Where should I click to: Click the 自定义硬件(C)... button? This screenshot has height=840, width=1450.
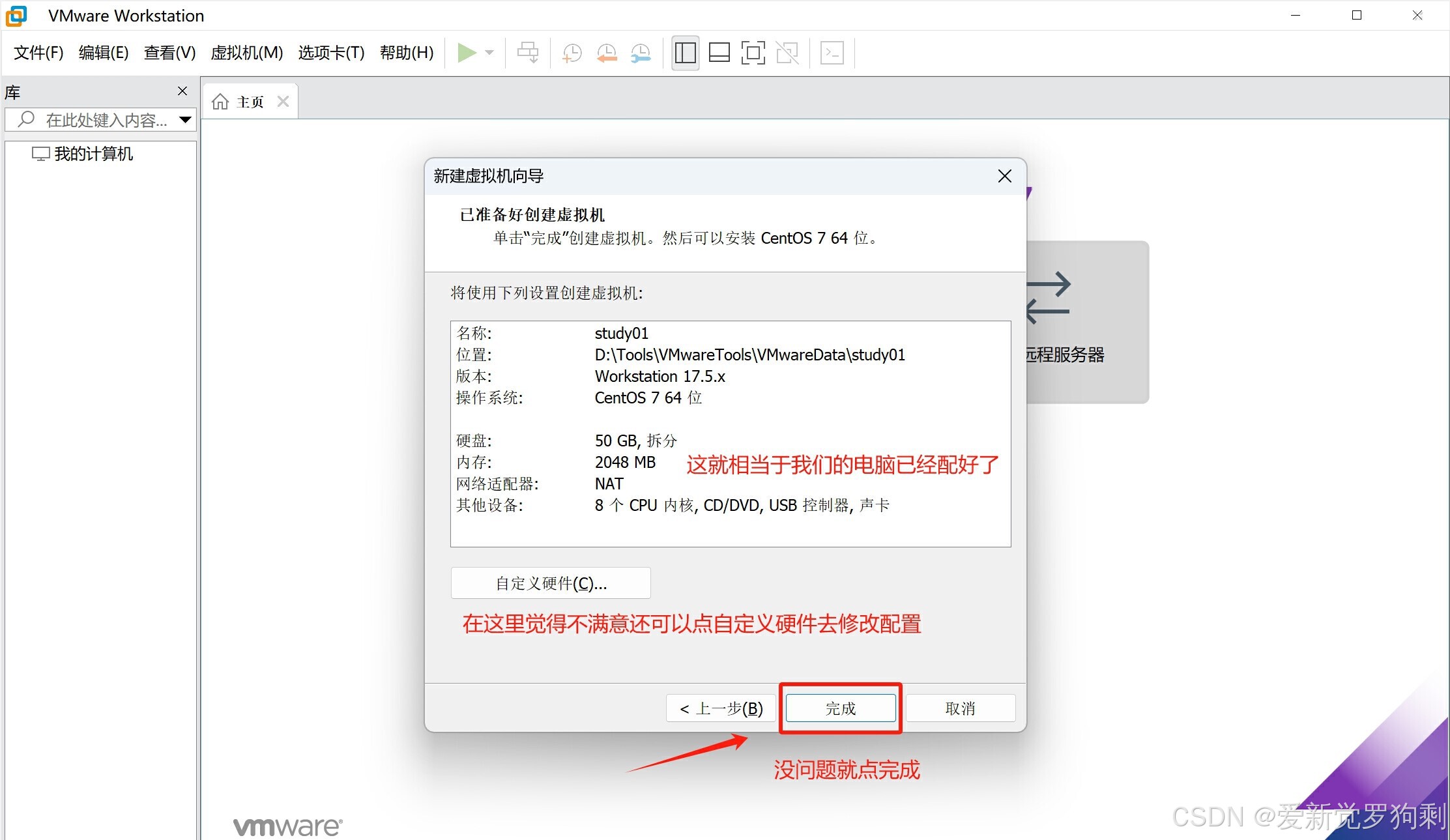click(551, 583)
